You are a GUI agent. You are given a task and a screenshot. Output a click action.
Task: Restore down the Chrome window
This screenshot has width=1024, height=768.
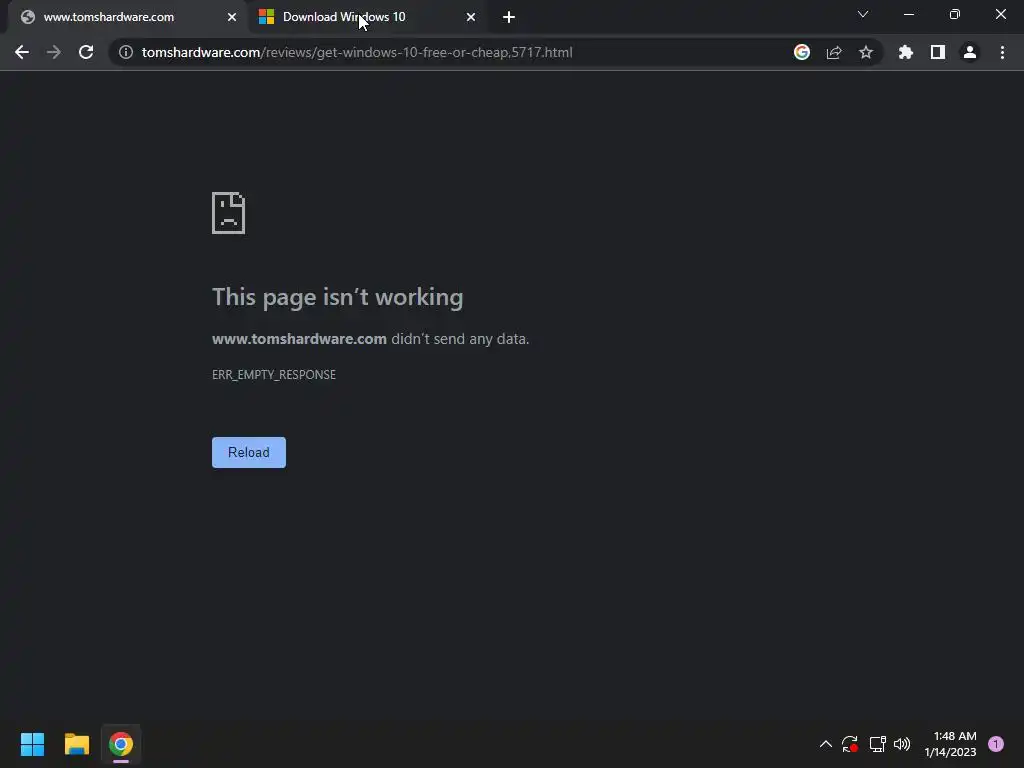coord(955,14)
